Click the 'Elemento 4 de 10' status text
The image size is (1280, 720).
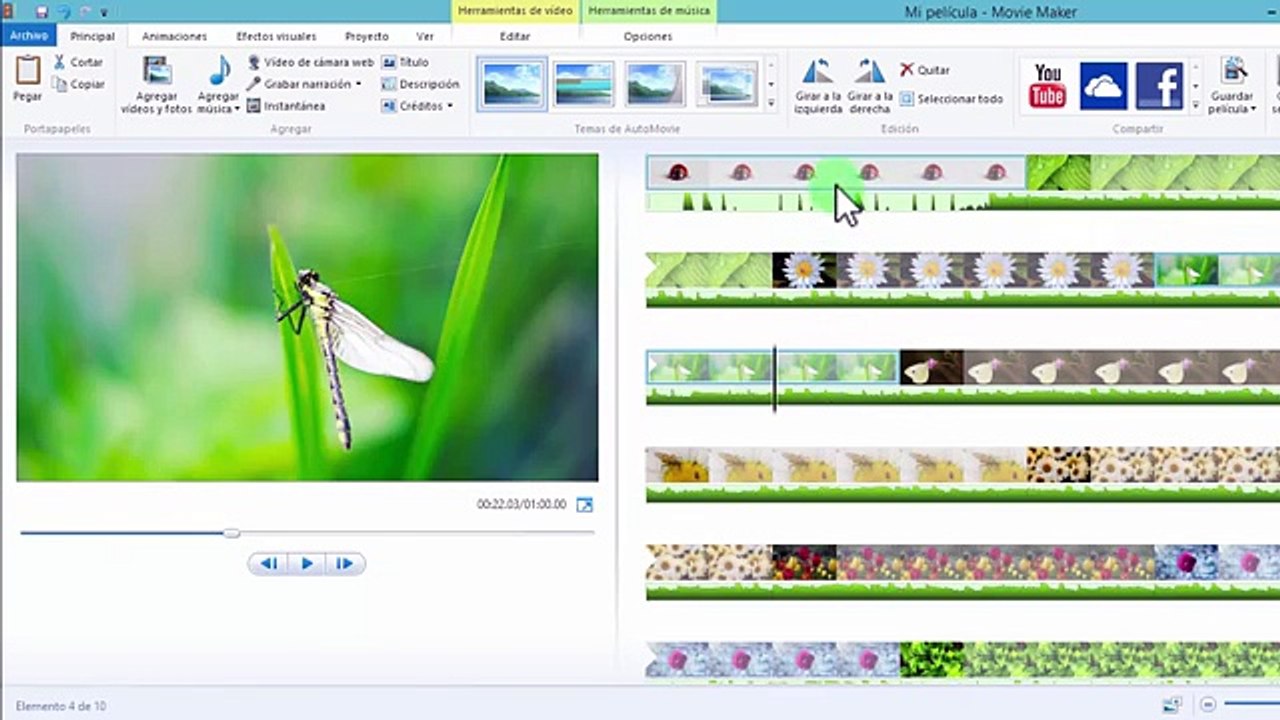pyautogui.click(x=61, y=706)
